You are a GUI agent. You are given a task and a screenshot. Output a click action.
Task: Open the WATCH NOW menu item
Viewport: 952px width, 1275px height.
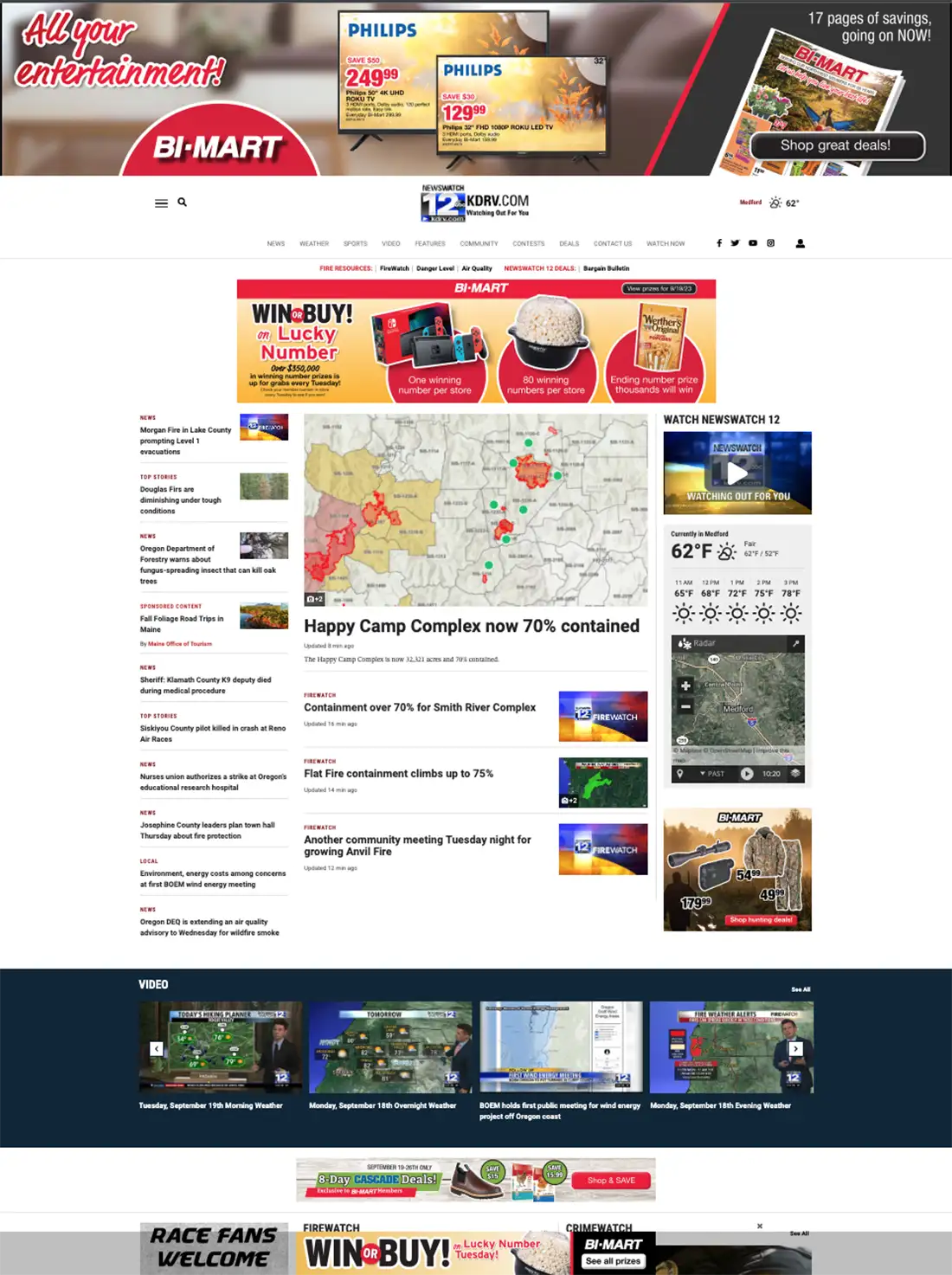pyautogui.click(x=666, y=244)
